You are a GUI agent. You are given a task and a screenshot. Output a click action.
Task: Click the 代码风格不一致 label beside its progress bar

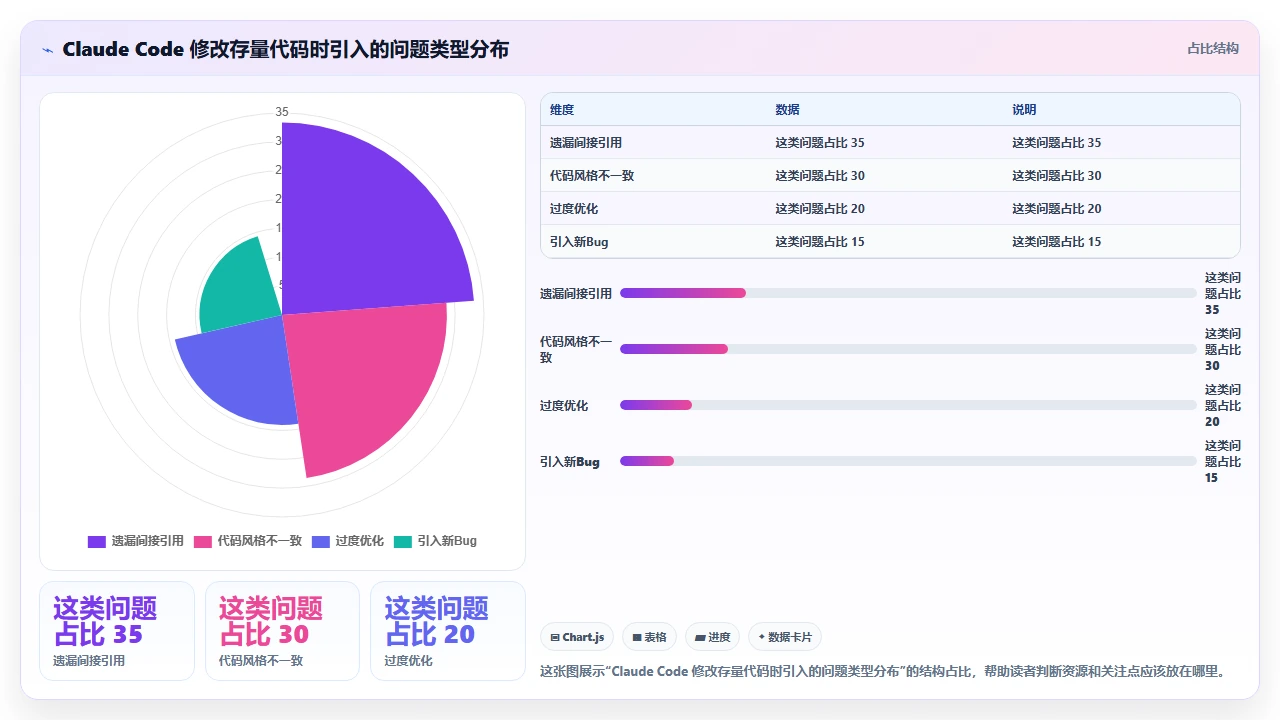coord(576,349)
